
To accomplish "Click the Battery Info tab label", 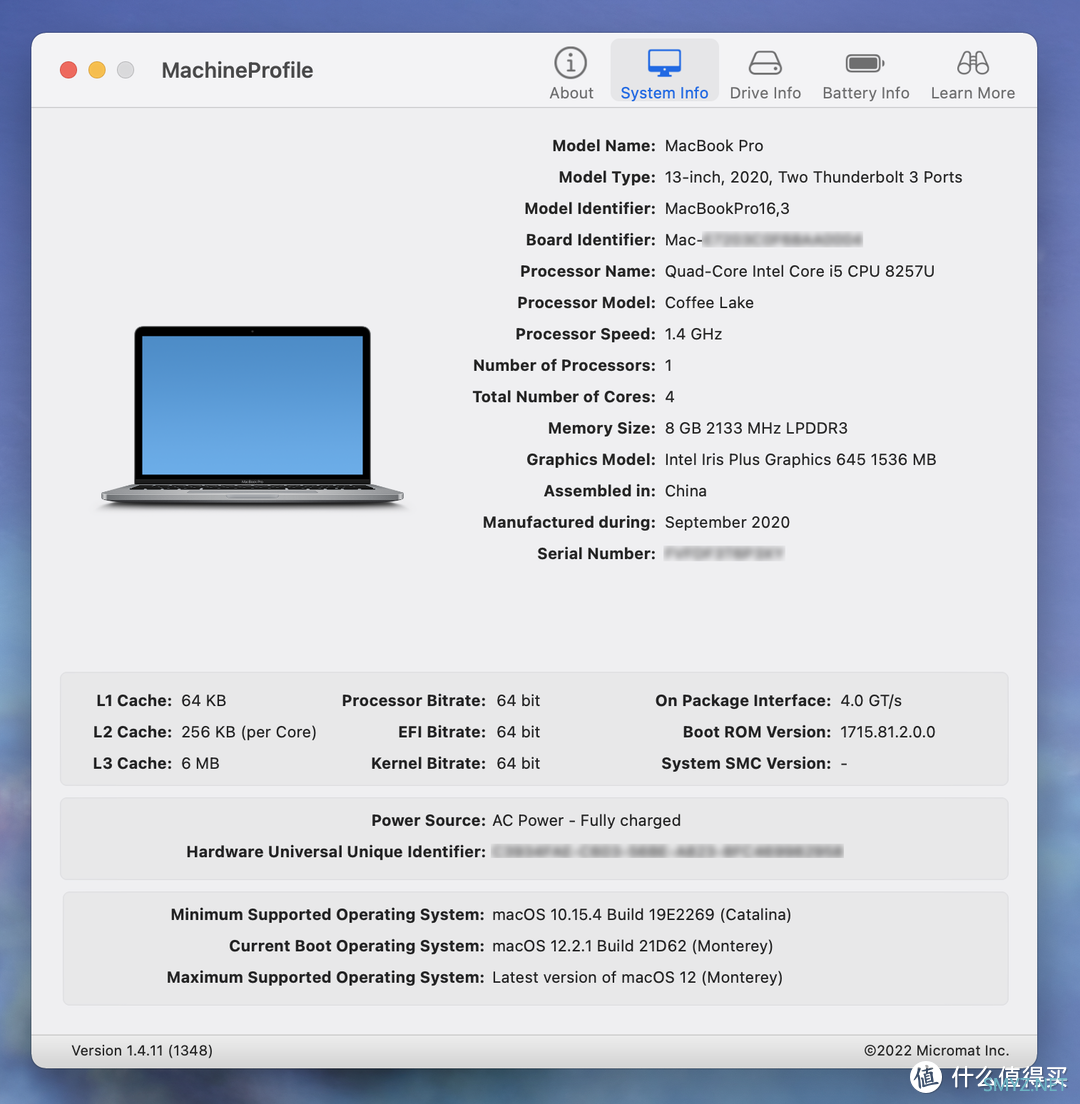I will point(865,93).
